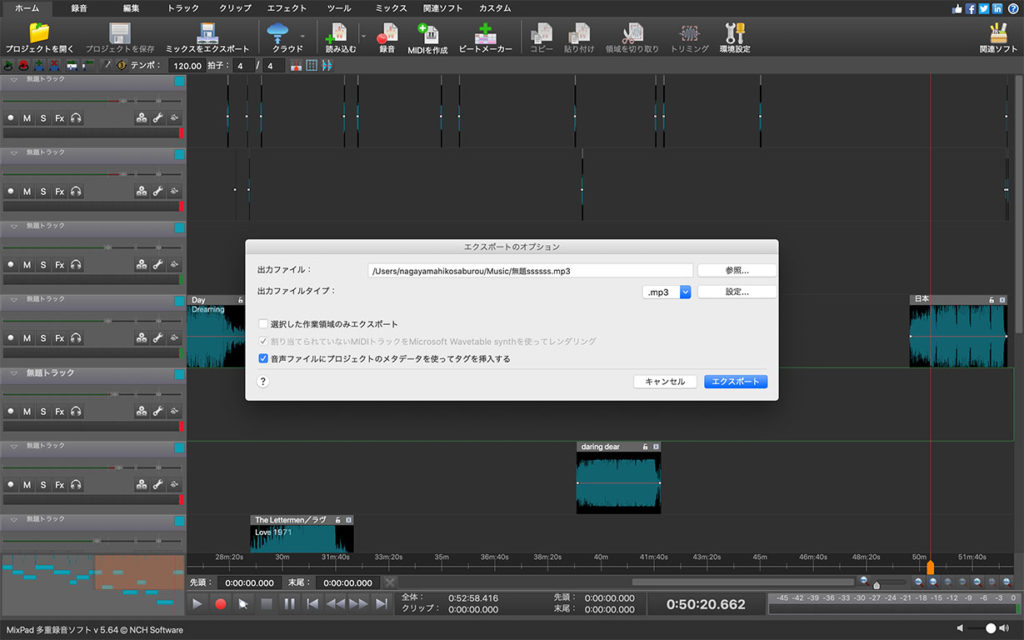The height and width of the screenshot is (640, 1024).
Task: Collapse the The Lettermen track with its triangle
Action: (x=13, y=519)
